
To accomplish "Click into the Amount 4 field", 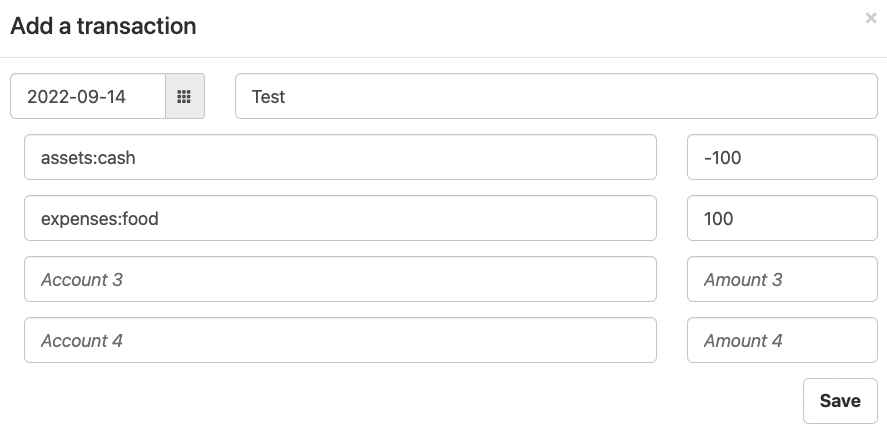I will (781, 341).
